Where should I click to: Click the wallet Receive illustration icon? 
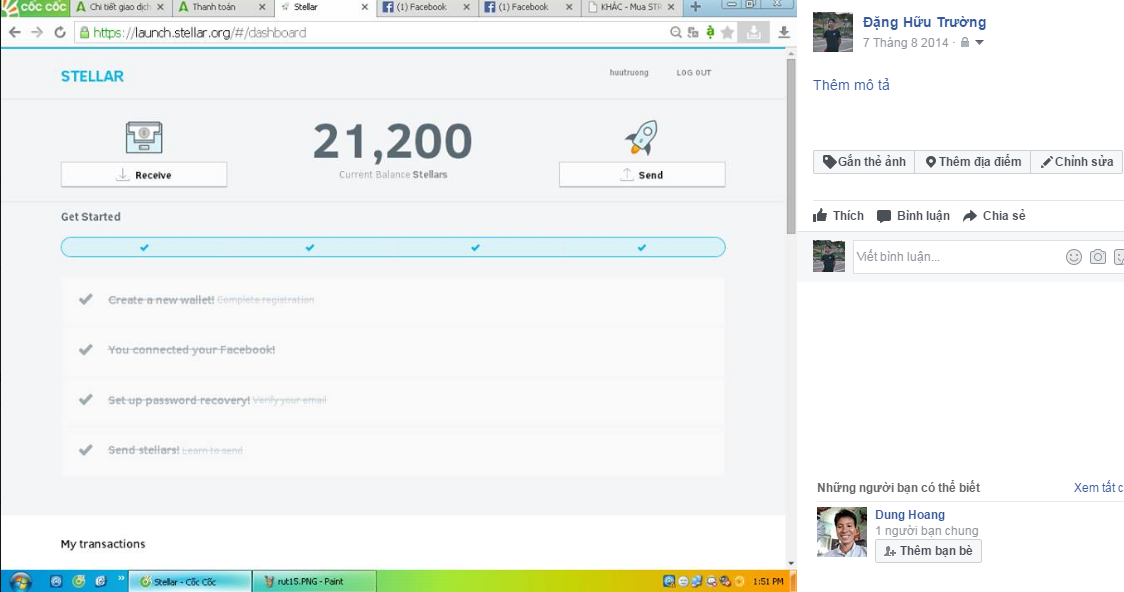pyautogui.click(x=144, y=138)
